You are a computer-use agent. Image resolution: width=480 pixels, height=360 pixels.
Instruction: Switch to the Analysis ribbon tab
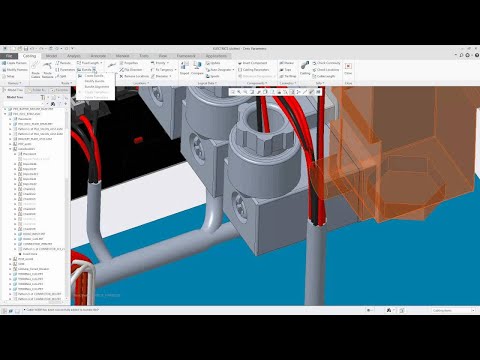click(x=74, y=56)
